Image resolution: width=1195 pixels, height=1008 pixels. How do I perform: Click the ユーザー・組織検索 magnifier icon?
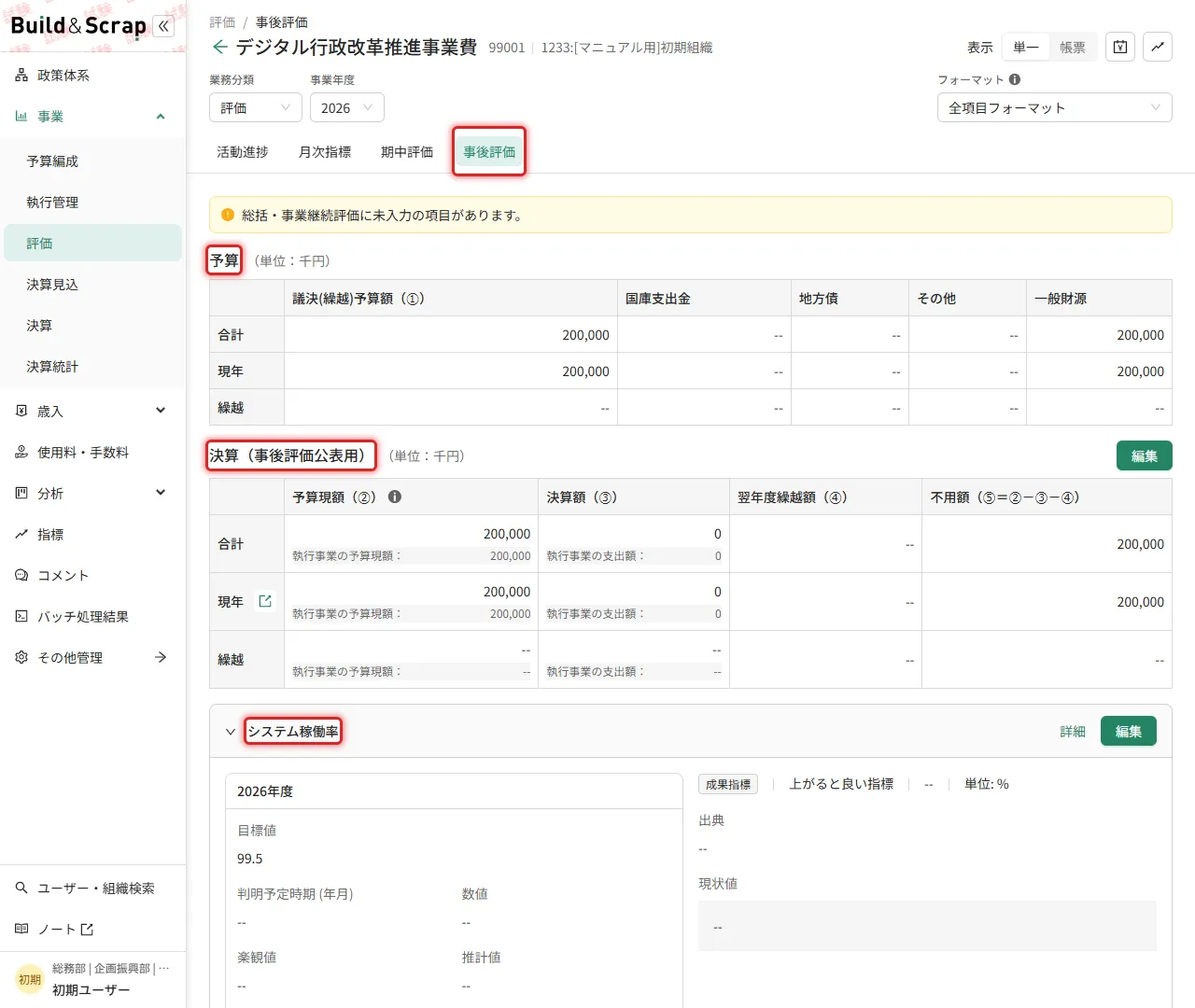pos(21,888)
